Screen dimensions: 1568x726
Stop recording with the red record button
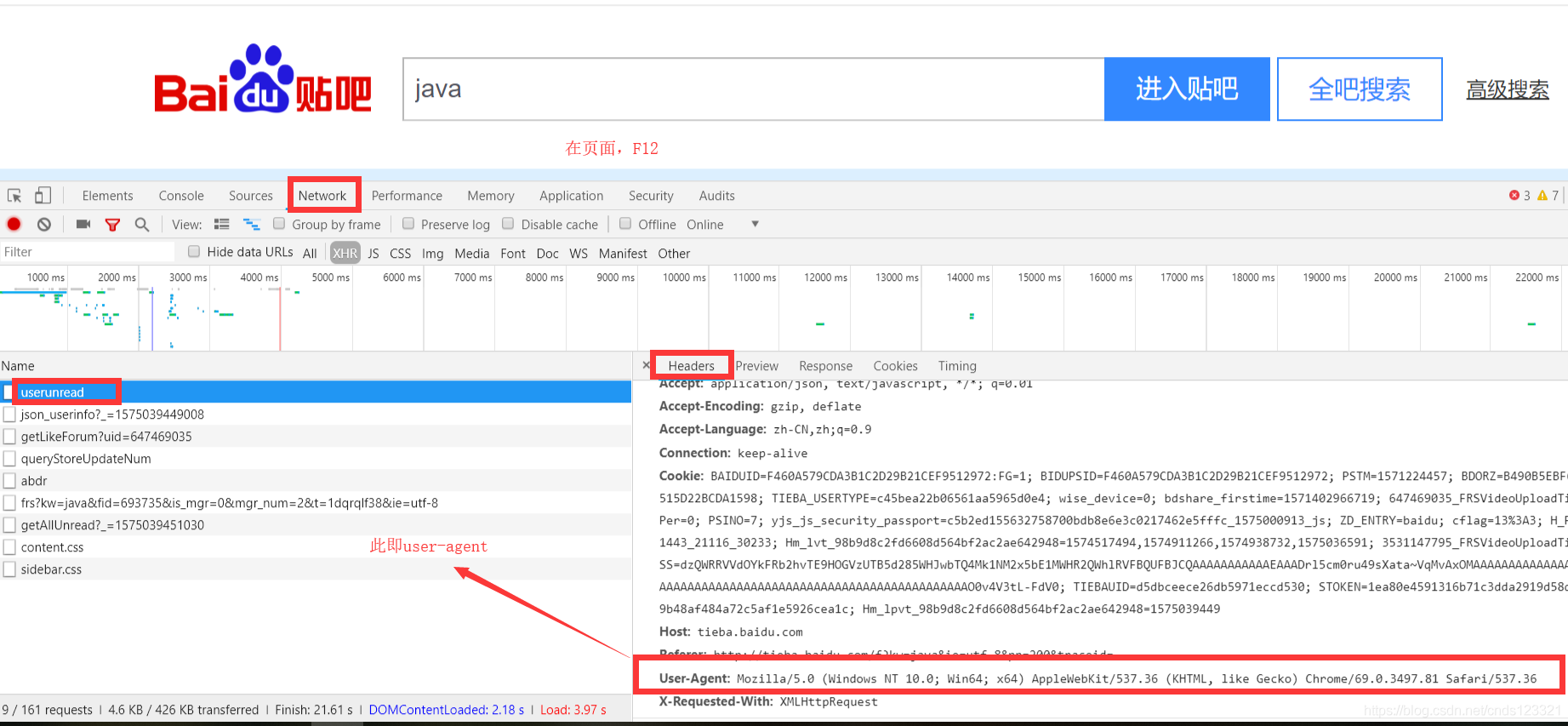click(14, 224)
